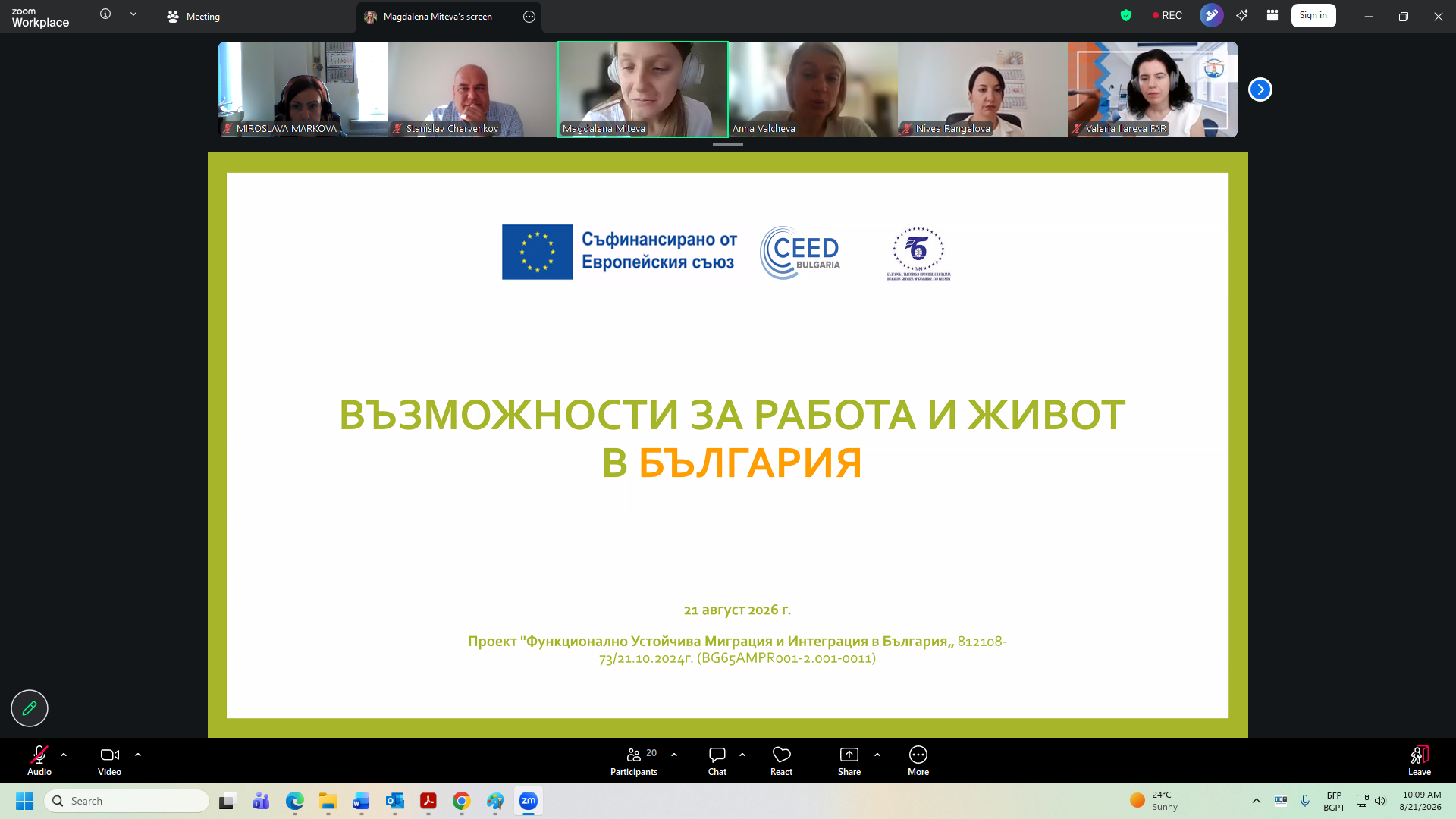Open the More options menu

(918, 761)
